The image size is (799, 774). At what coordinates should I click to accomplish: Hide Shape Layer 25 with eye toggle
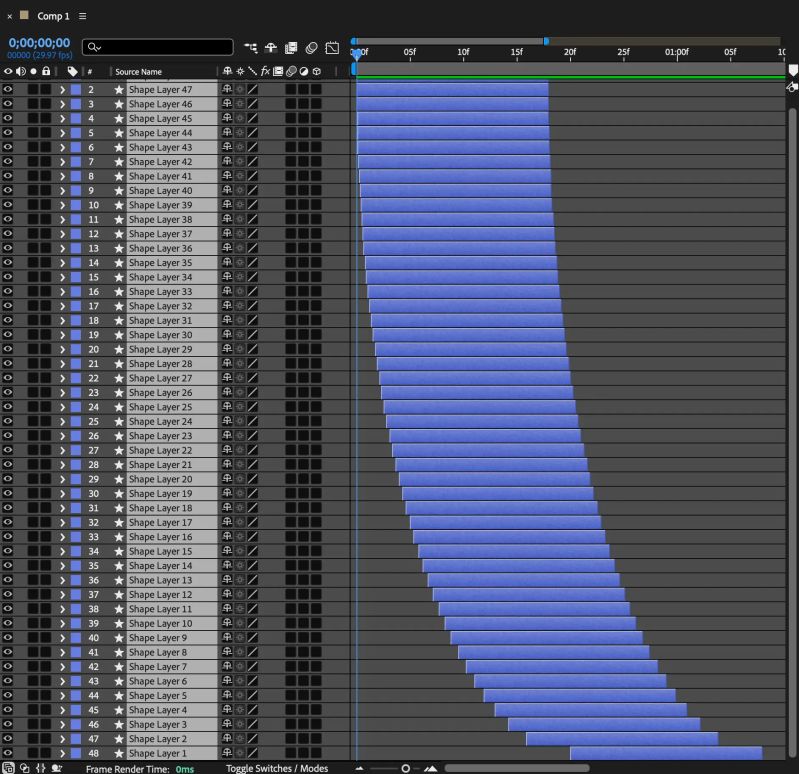click(8, 407)
